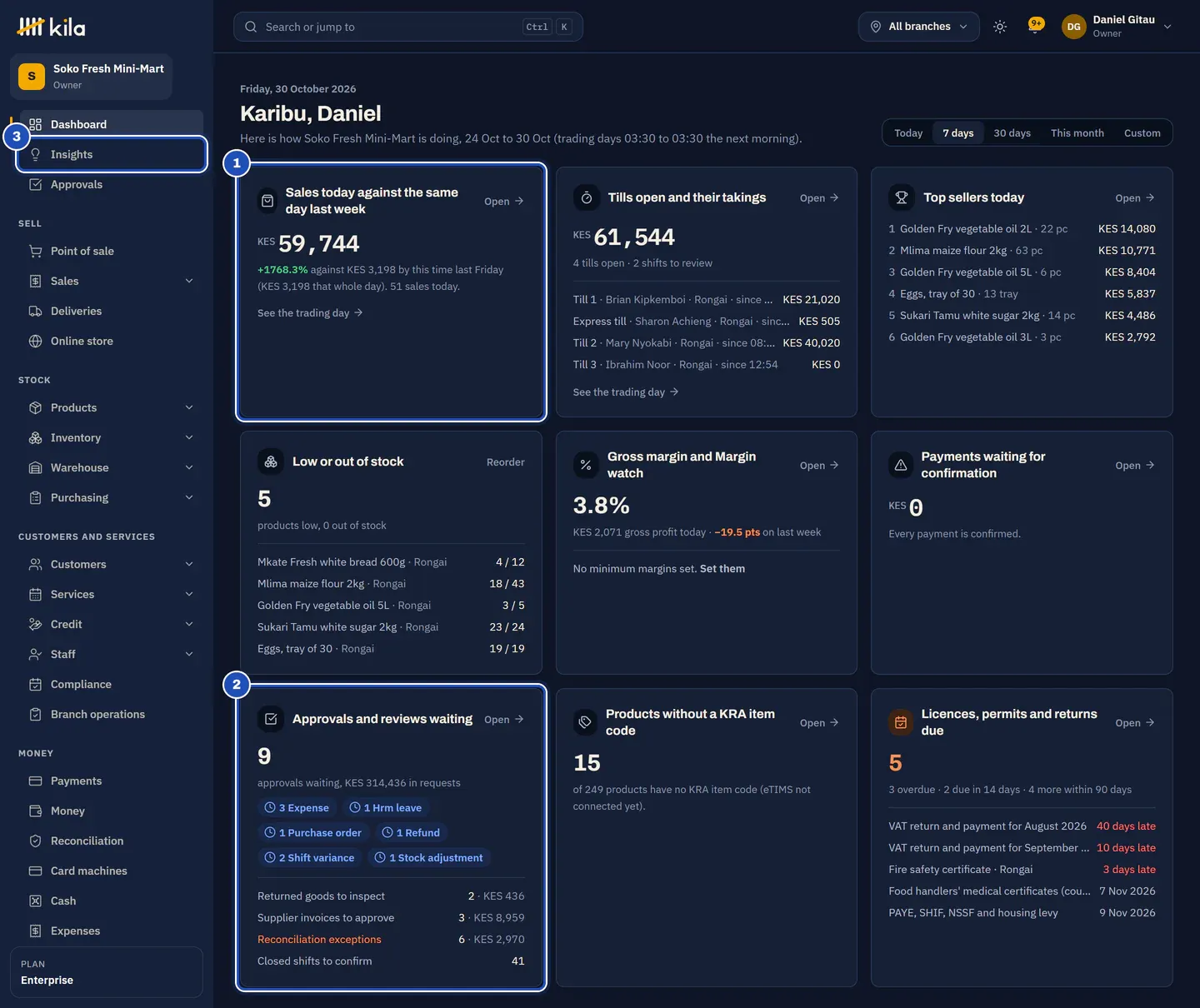Image resolution: width=1200 pixels, height=1008 pixels.
Task: Click the Payments waiting warning triangle icon
Action: (x=901, y=465)
